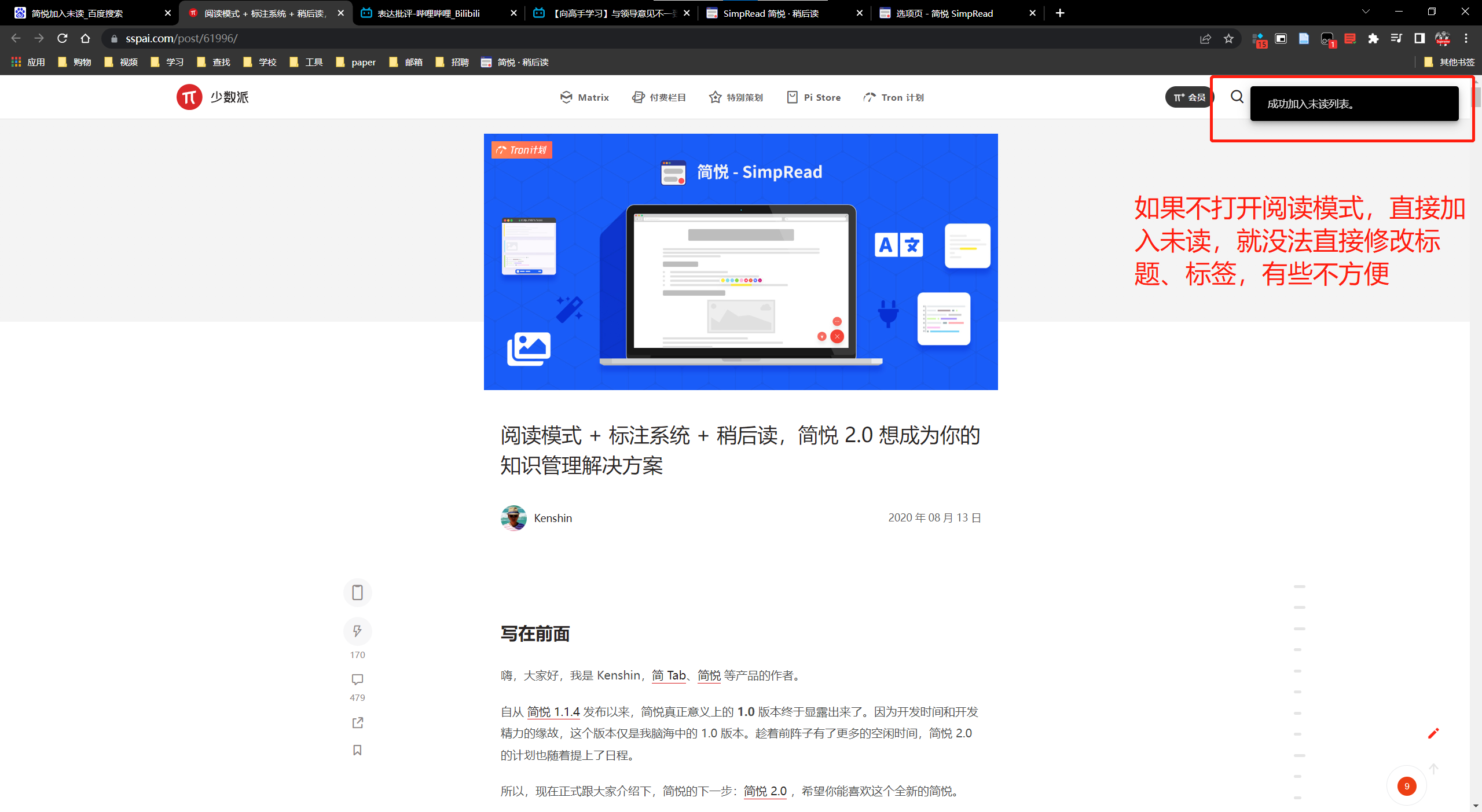
Task: Click the red pencil edit icon
Action: click(x=1433, y=733)
